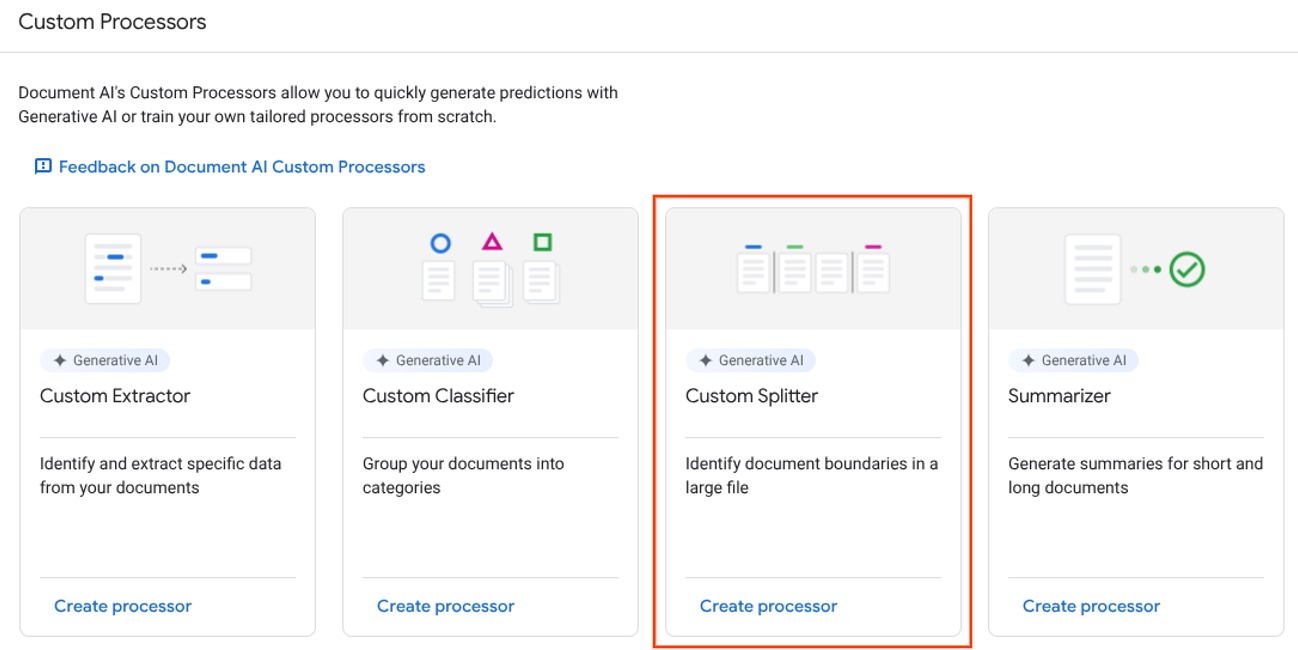
Task: Click the Custom Classifier shapes illustration
Action: coord(490,269)
